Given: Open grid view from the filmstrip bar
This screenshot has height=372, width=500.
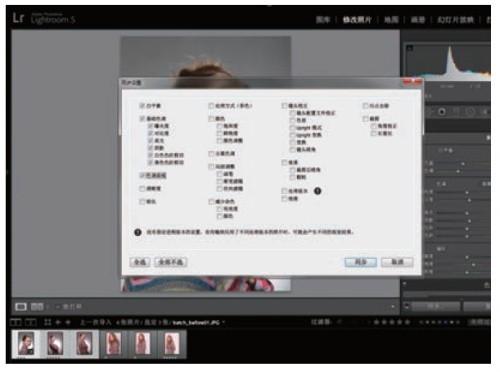Looking at the screenshot, I should [x=48, y=322].
